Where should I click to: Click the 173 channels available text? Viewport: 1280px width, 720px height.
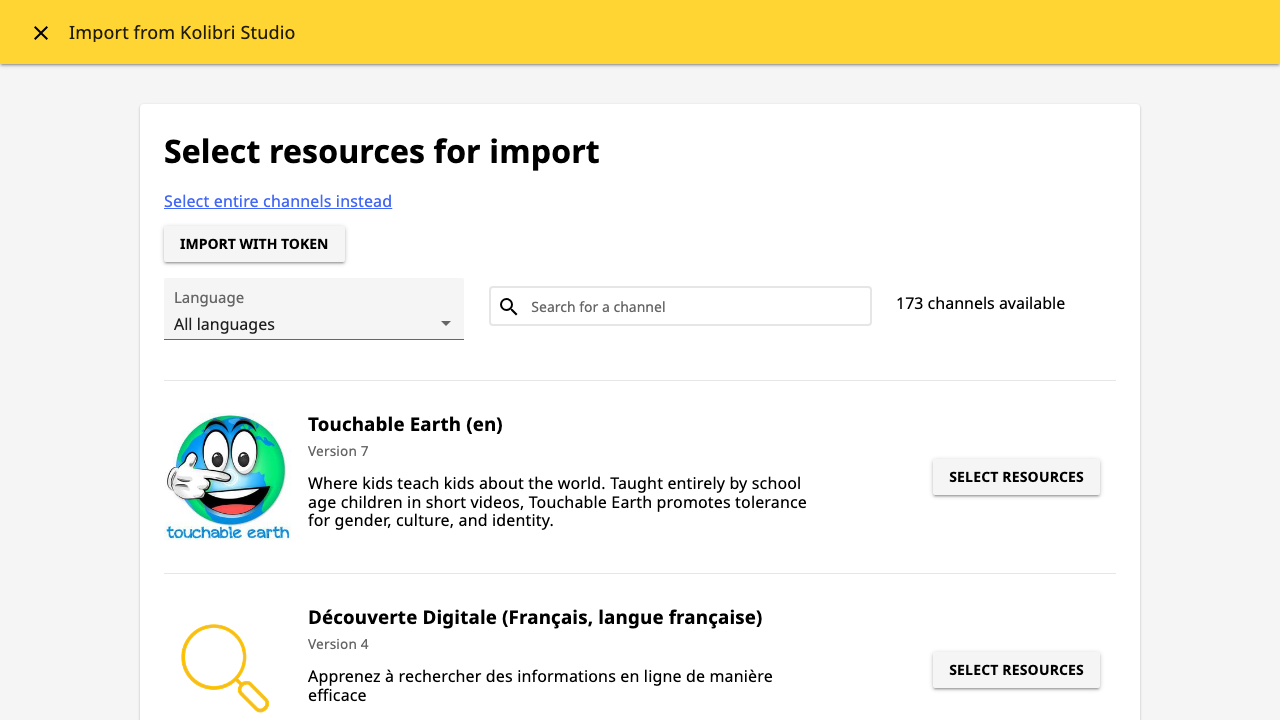point(980,303)
